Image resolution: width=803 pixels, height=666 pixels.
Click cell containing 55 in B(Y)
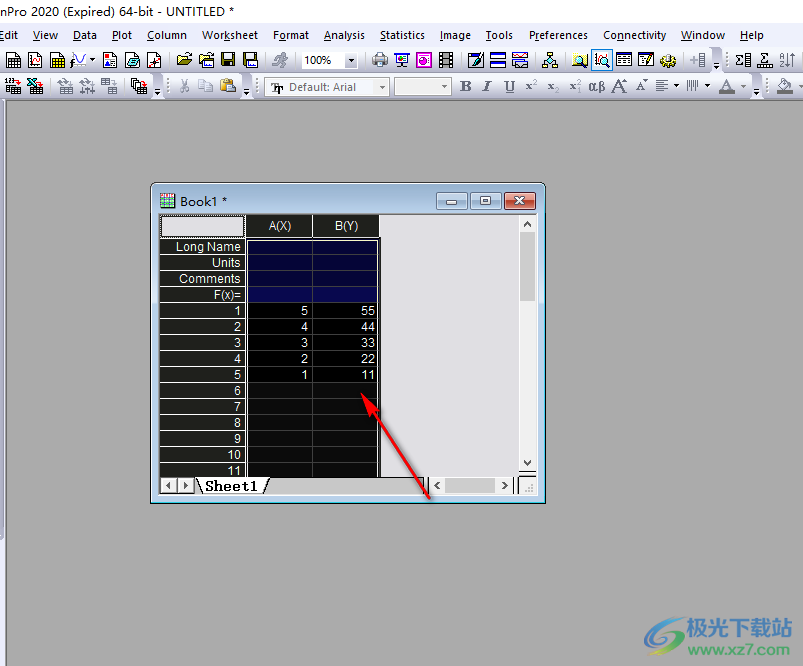pos(345,310)
